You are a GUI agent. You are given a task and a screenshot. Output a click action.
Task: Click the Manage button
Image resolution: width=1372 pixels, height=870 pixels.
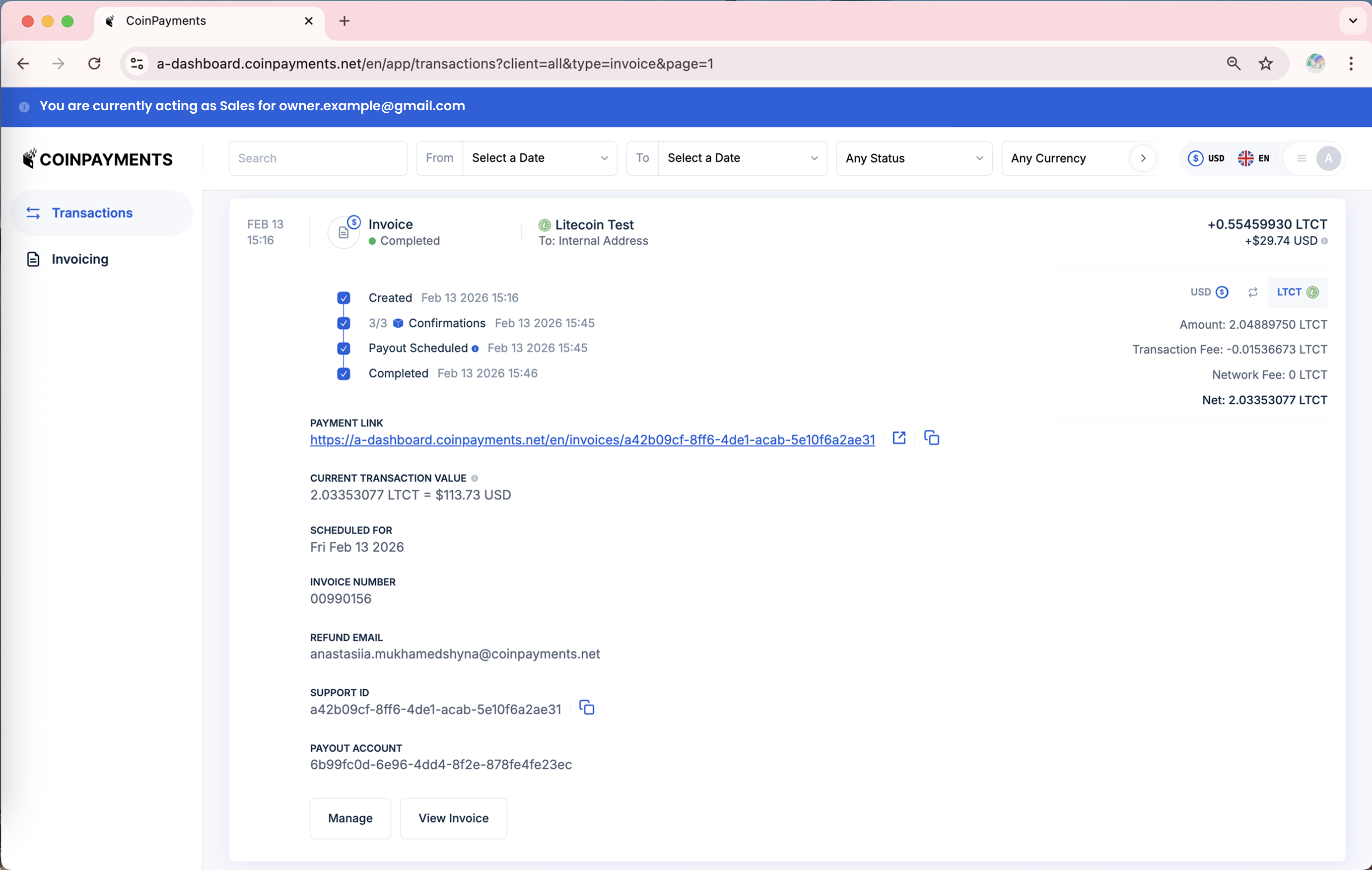tap(350, 818)
